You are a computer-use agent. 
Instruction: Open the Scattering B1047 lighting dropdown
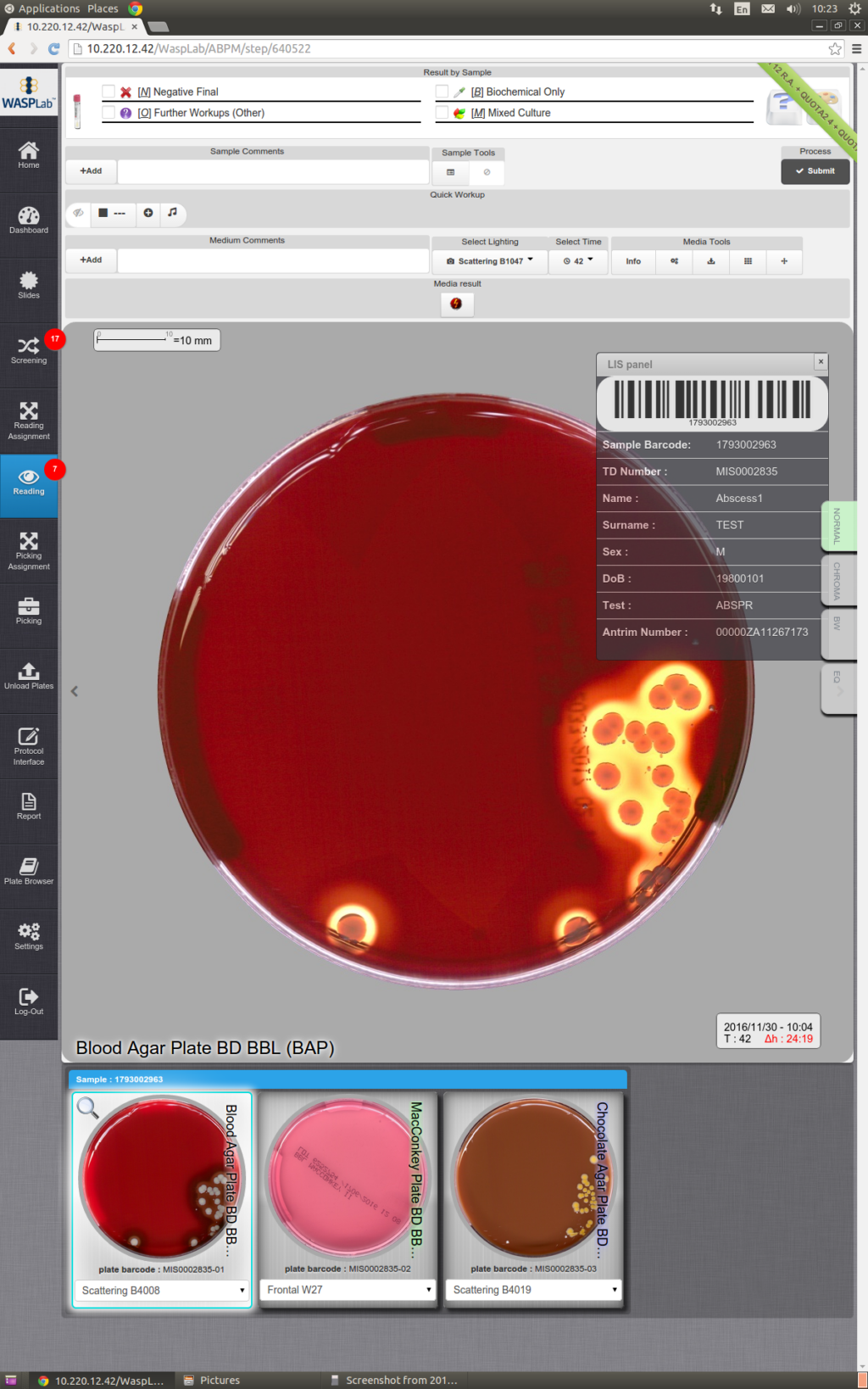[x=490, y=261]
